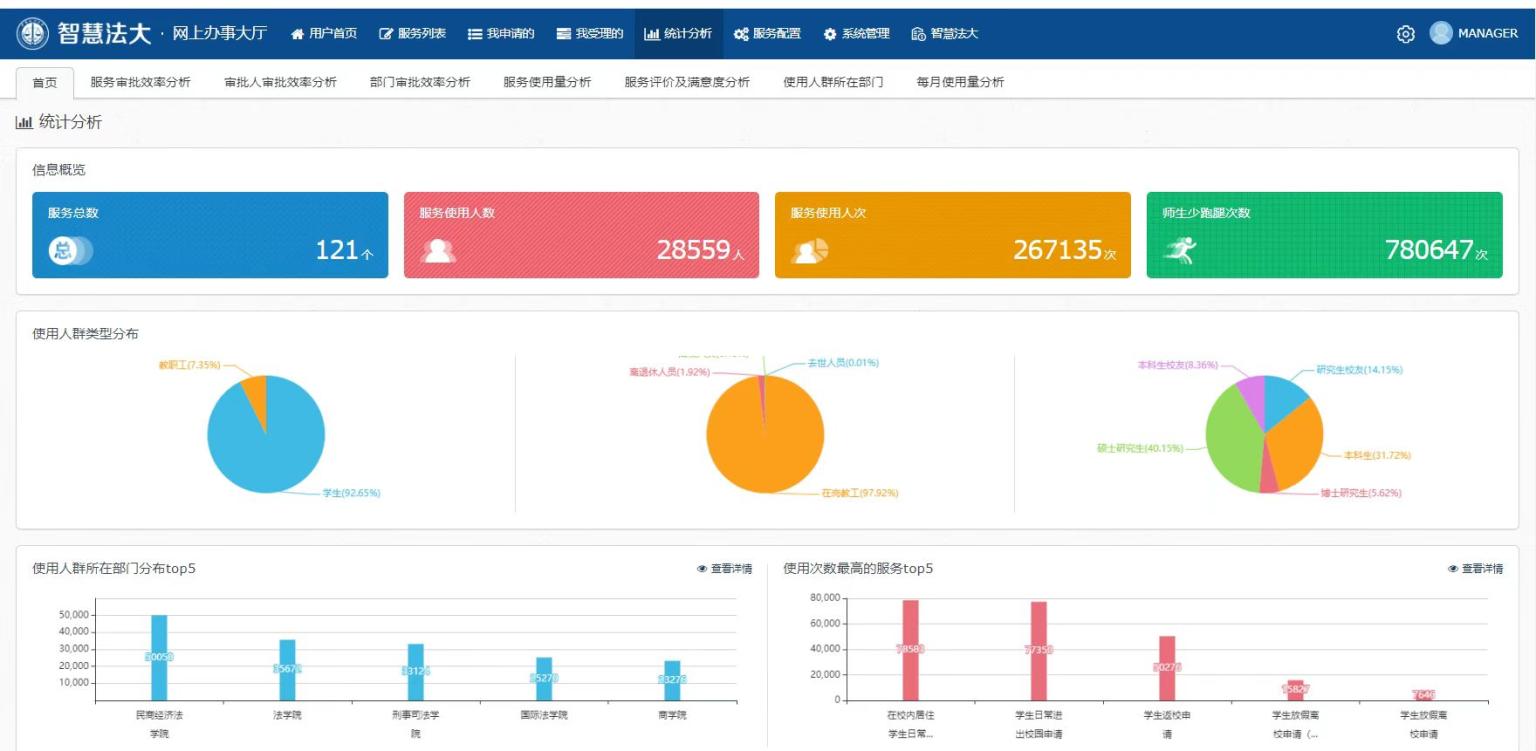
Task: Select the 服务评价及满意度分析 tab
Action: pos(687,82)
